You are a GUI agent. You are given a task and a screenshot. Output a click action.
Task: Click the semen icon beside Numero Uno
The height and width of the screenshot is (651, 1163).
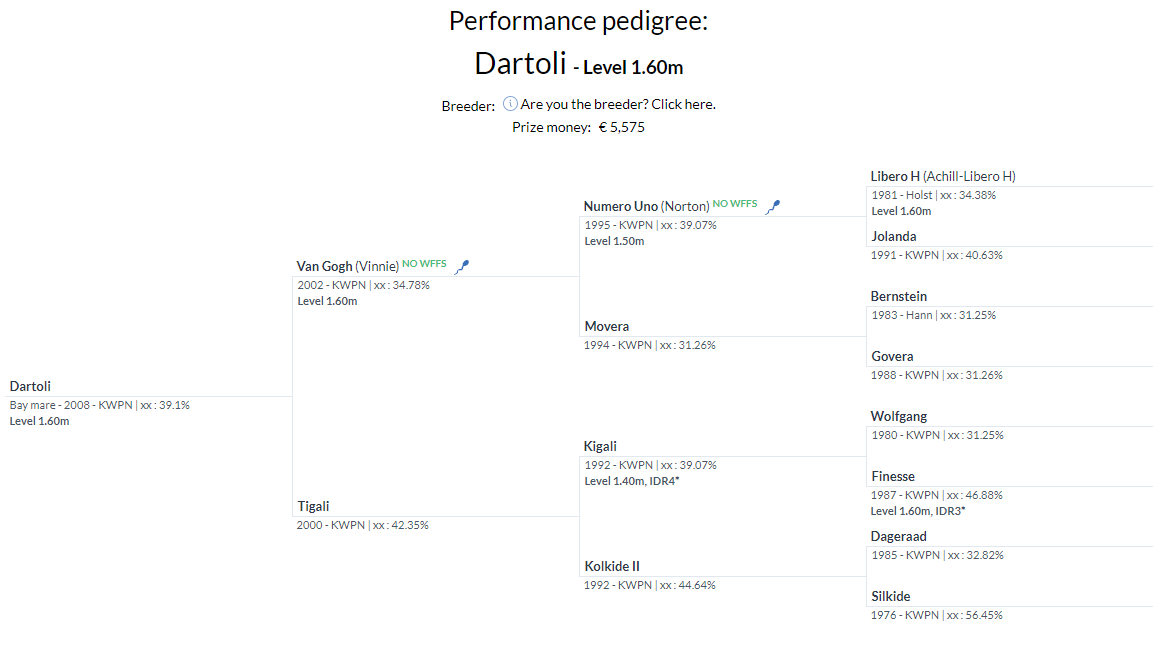coord(772,207)
